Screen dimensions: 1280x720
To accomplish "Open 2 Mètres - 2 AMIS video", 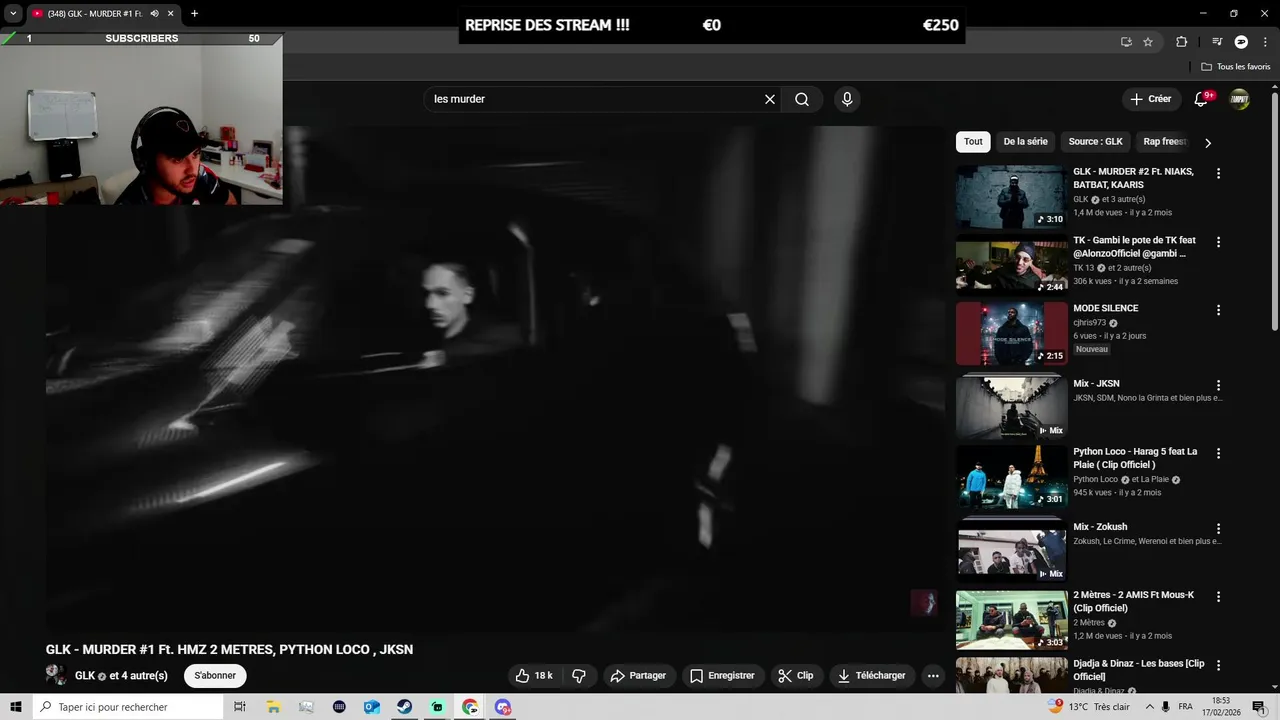I will coord(1011,620).
